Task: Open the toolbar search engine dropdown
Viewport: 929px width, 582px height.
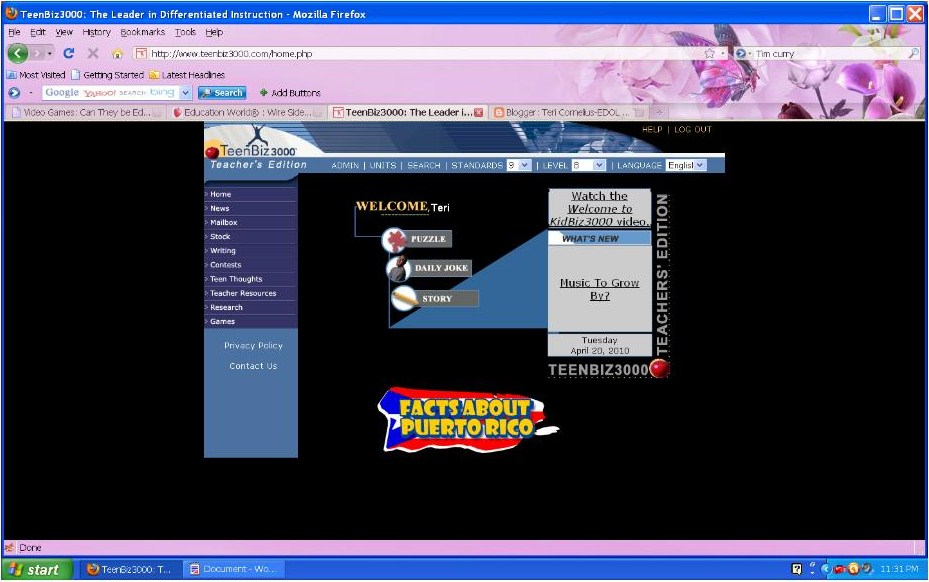Action: (185, 93)
